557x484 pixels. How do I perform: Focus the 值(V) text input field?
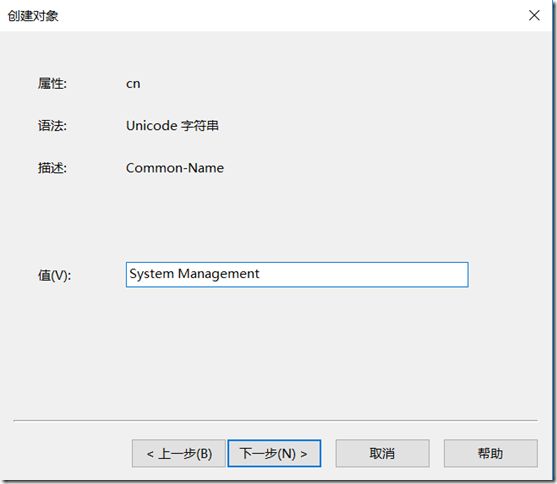(x=297, y=274)
